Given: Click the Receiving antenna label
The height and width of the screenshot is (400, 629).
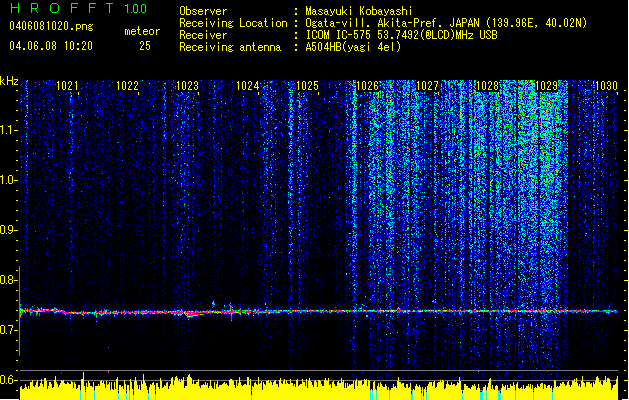Looking at the screenshot, I should pos(230,47).
